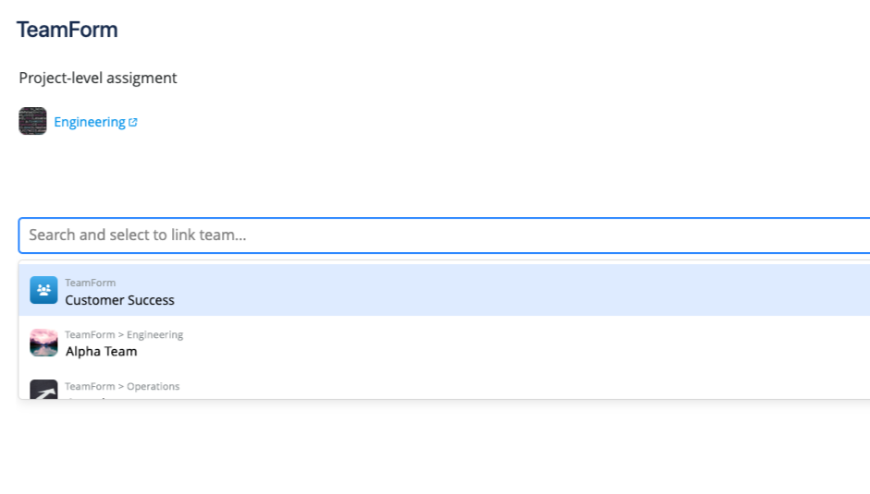
Task: Select the Customer Success team option
Action: pos(440,291)
